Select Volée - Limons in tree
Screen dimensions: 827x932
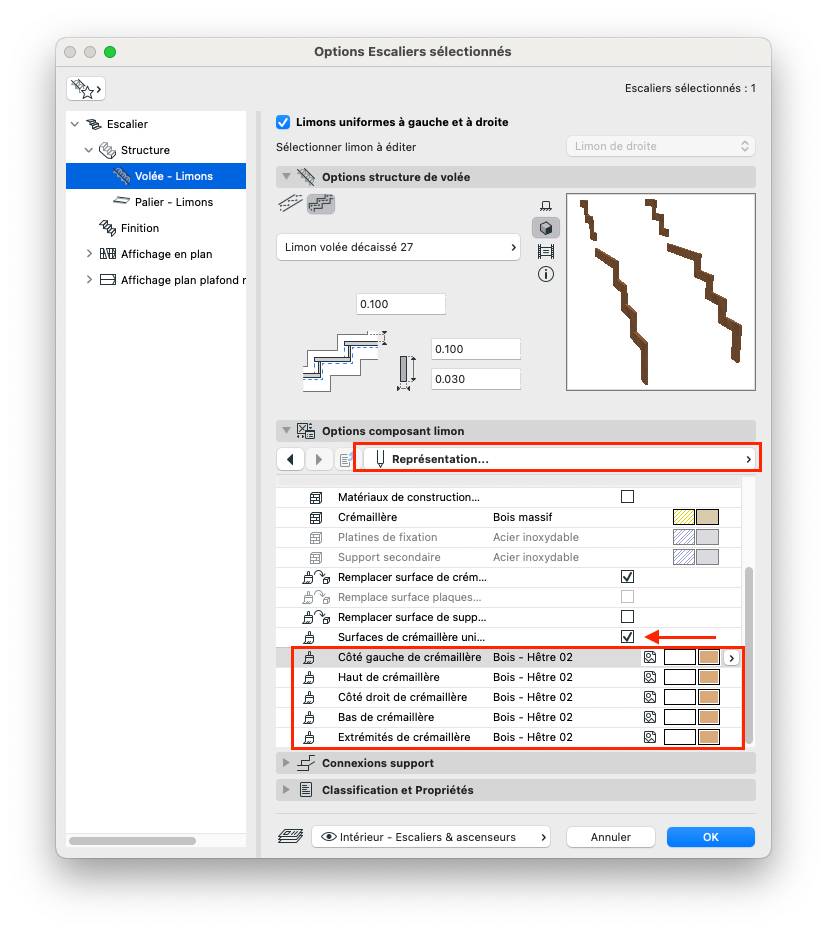(x=156, y=176)
